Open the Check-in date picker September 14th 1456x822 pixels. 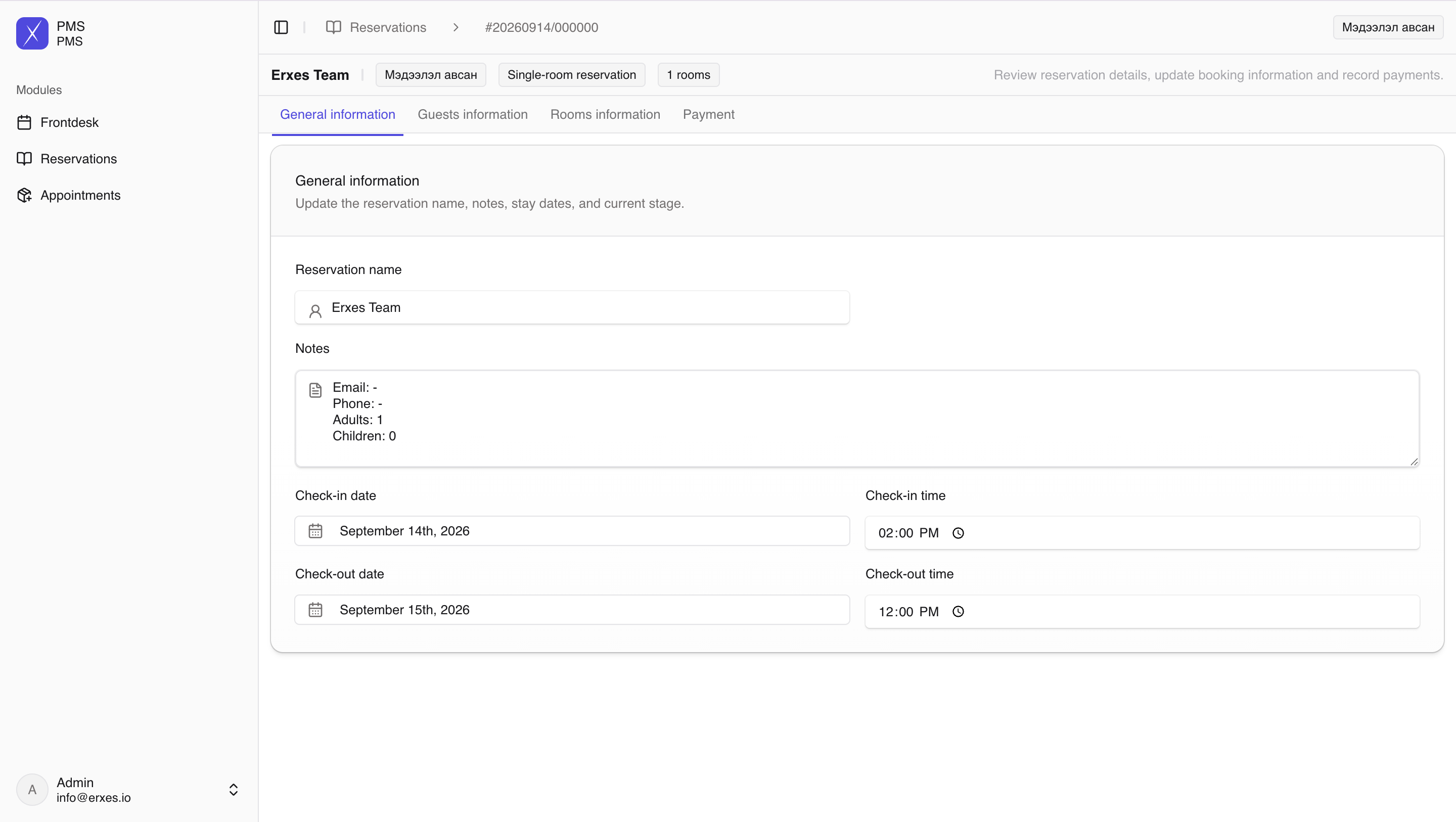point(572,531)
